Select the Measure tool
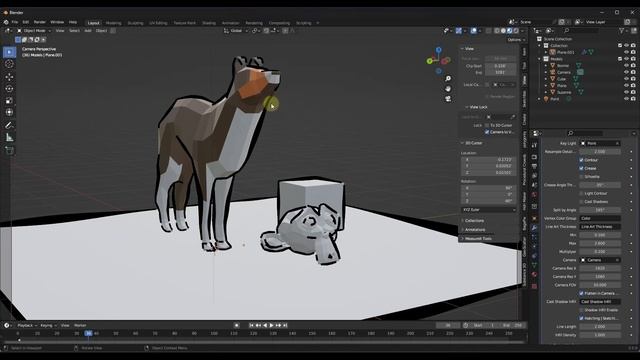The image size is (640, 360). (9, 138)
